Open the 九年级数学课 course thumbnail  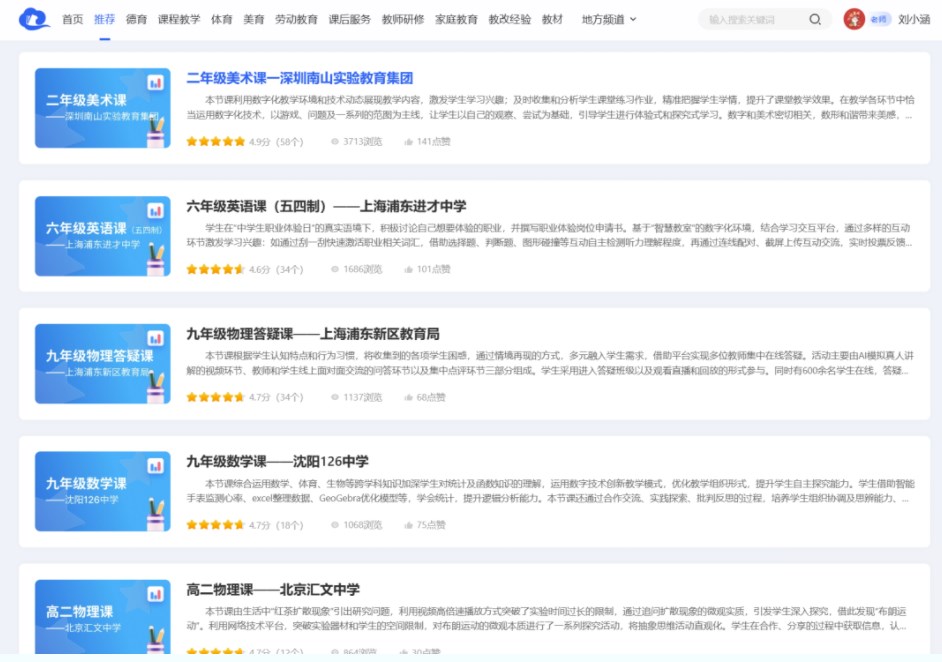click(x=103, y=491)
